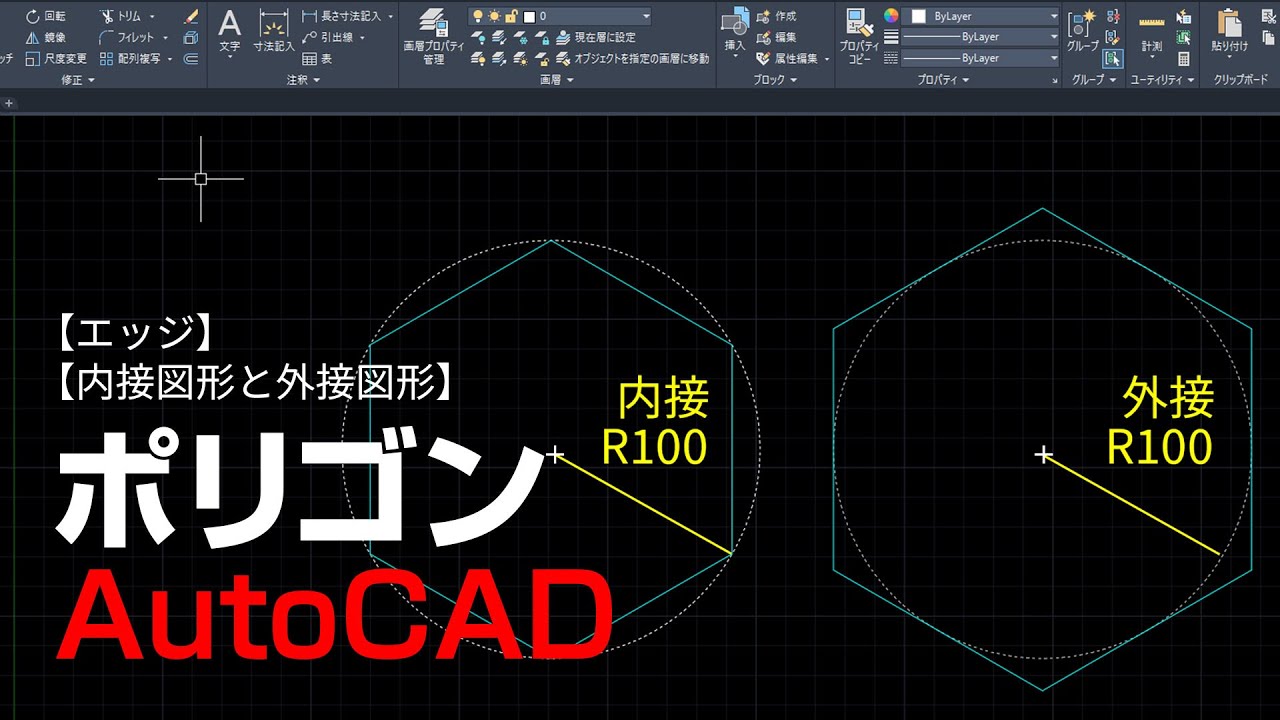Open the 配列複写 dropdown arrow
This screenshot has height=720, width=1280.
click(x=170, y=59)
